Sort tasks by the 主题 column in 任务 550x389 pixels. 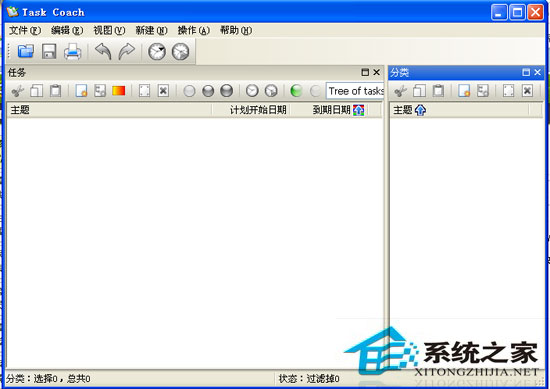click(109, 110)
